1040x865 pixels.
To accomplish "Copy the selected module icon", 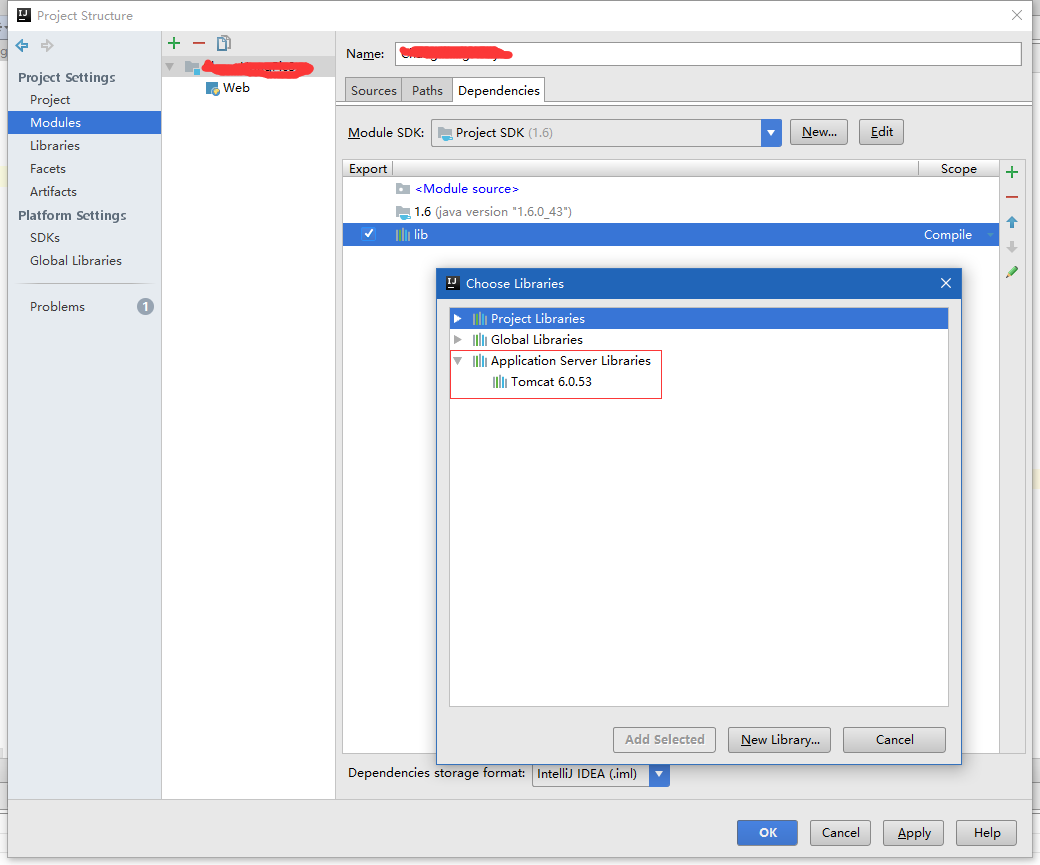I will [224, 43].
